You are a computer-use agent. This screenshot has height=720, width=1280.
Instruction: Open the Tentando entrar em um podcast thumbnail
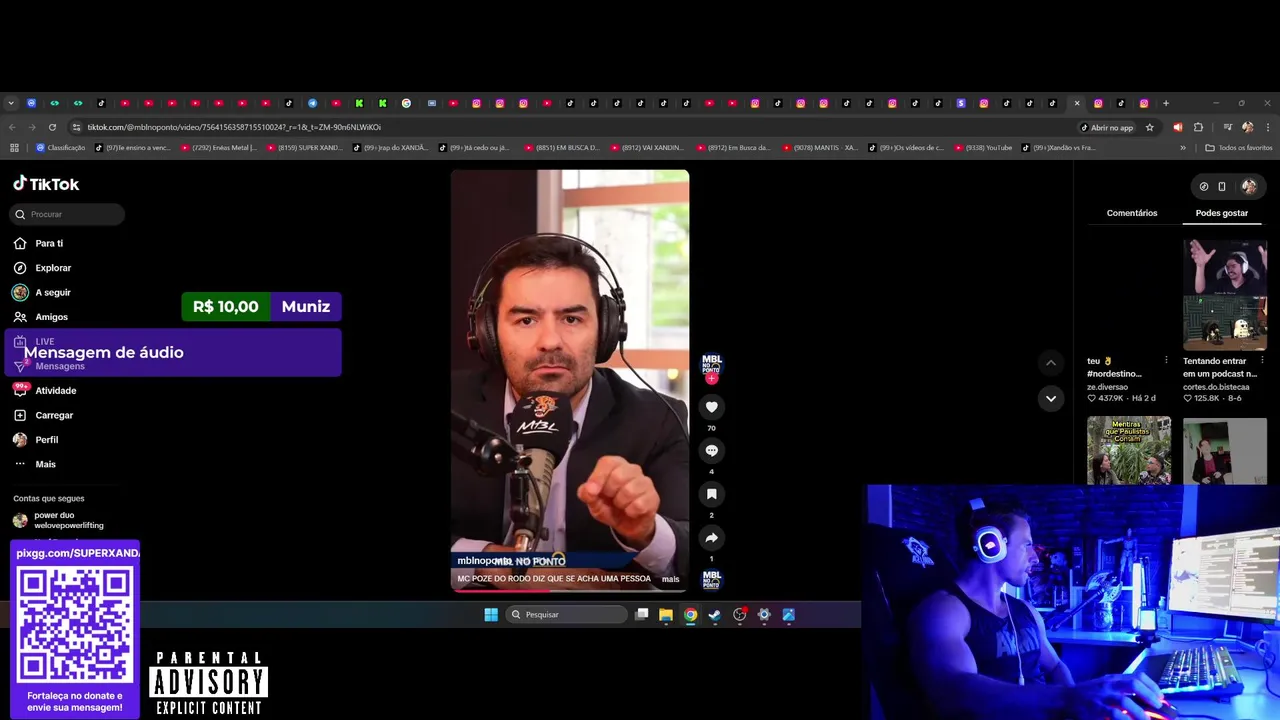coord(1225,294)
